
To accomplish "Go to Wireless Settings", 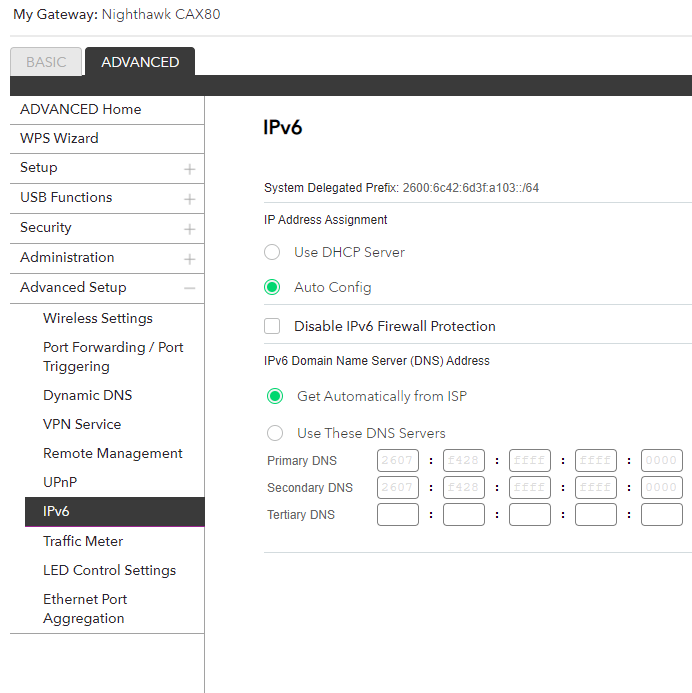I will pos(98,319).
